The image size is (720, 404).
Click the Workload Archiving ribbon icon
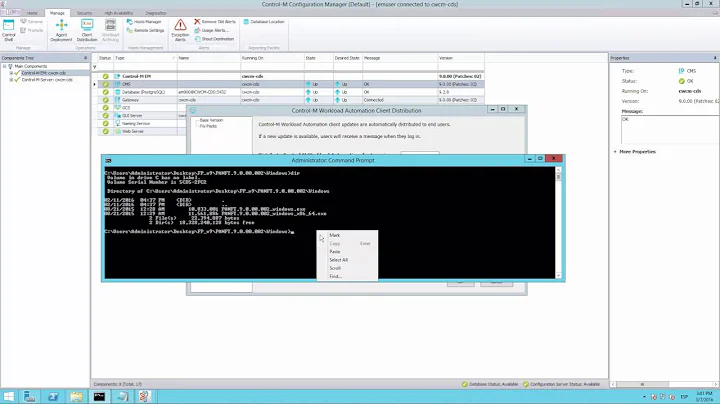pyautogui.click(x=110, y=30)
